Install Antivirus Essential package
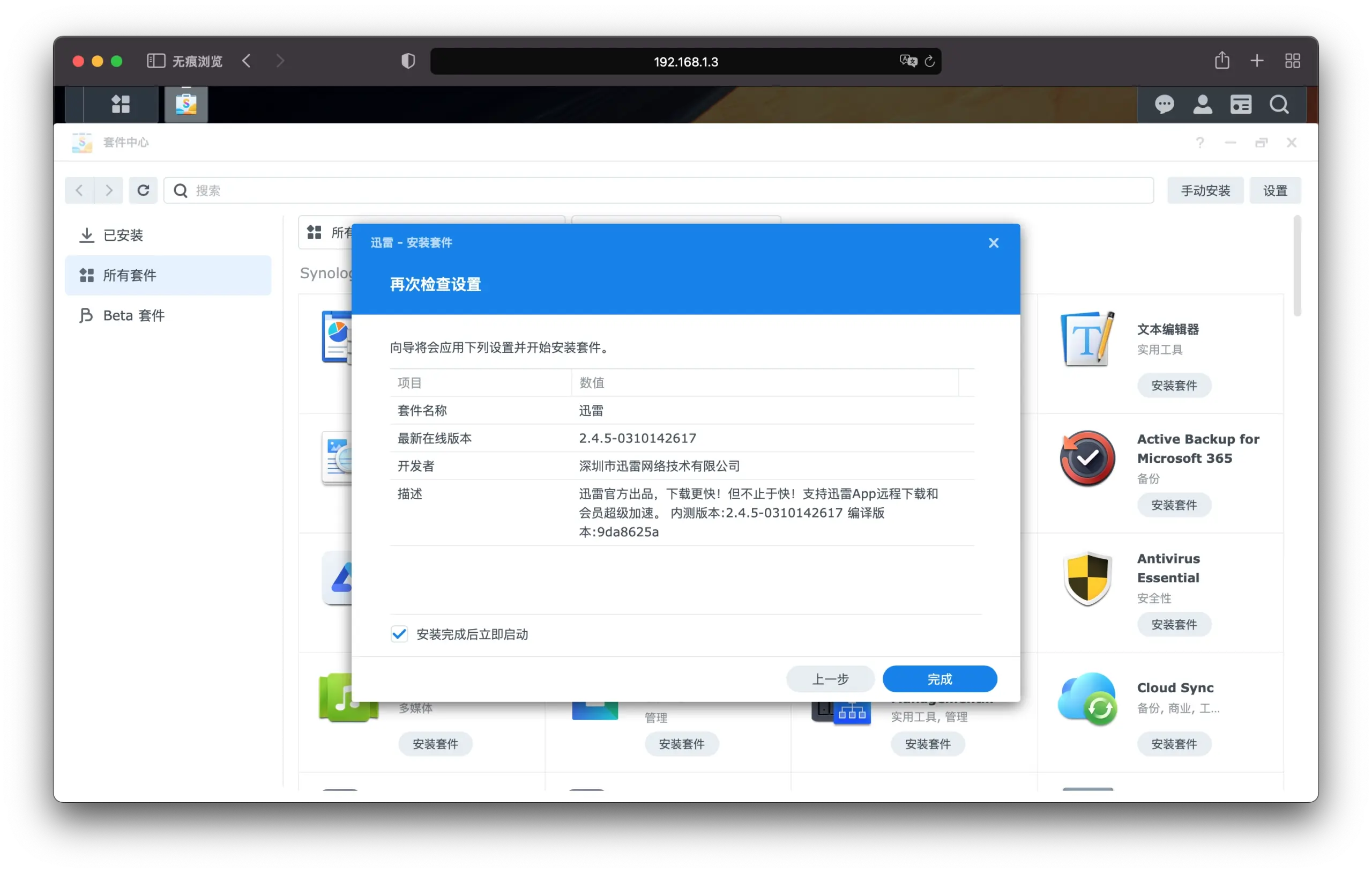The image size is (1372, 873). point(1174,625)
